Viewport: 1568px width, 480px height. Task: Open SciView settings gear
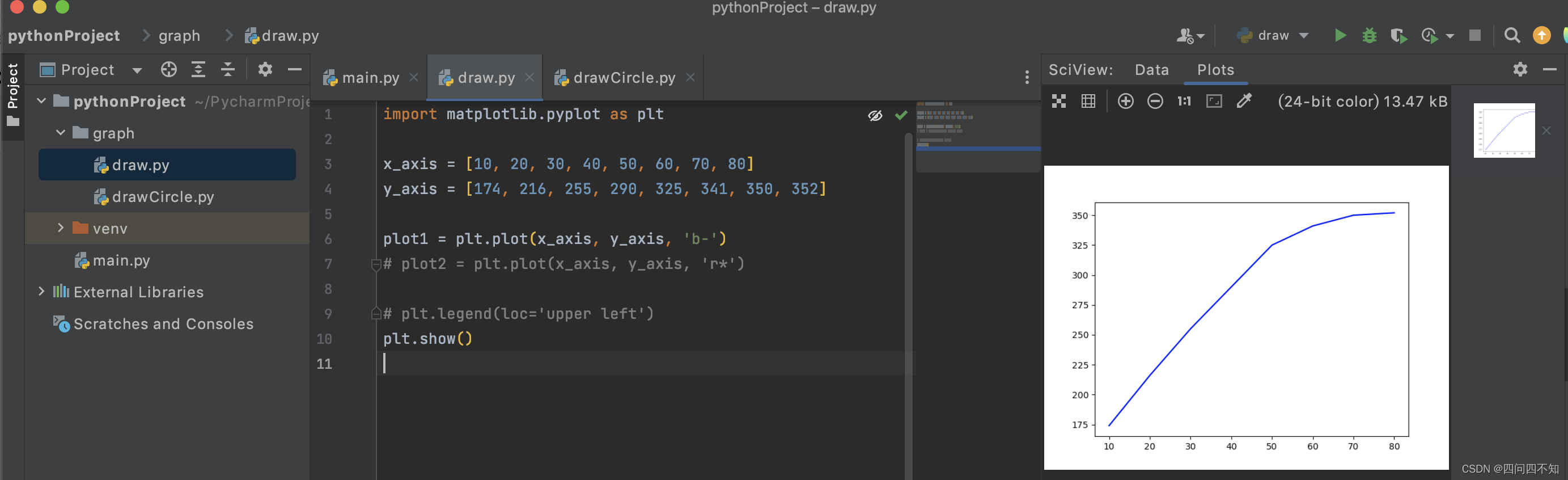coord(1520,69)
